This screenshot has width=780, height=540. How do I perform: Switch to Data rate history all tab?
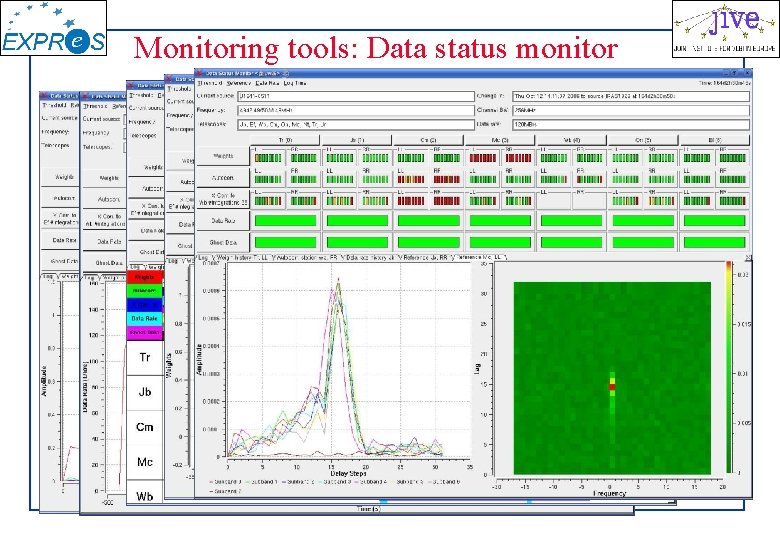click(371, 258)
